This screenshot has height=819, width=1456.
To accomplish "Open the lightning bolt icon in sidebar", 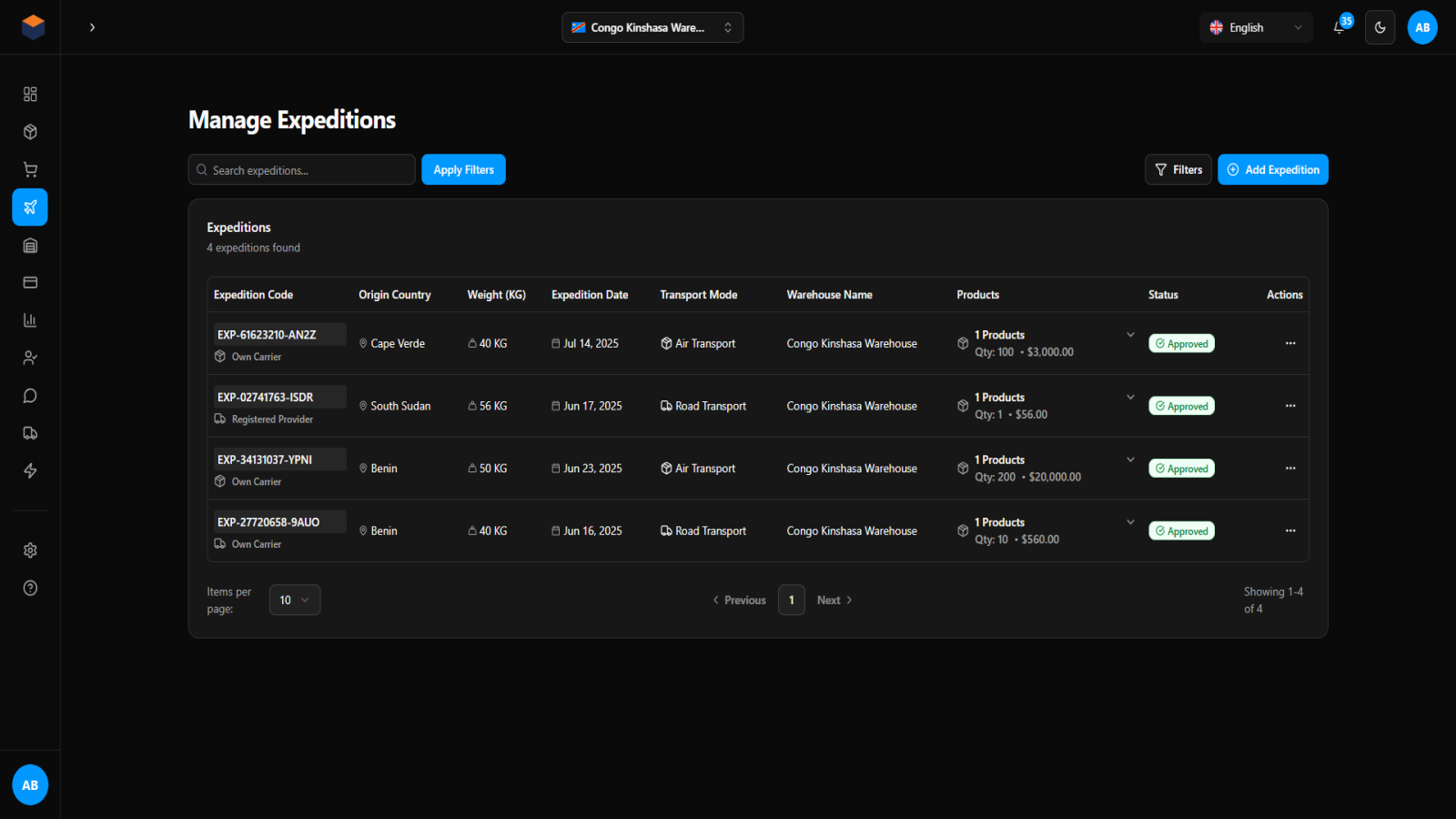I will click(29, 470).
